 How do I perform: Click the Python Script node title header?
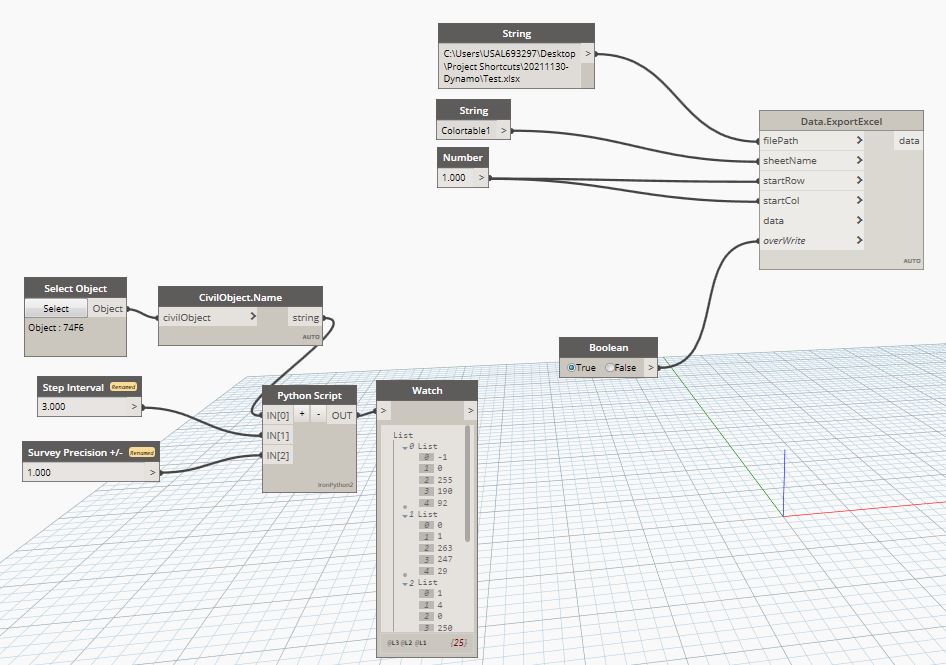click(310, 395)
